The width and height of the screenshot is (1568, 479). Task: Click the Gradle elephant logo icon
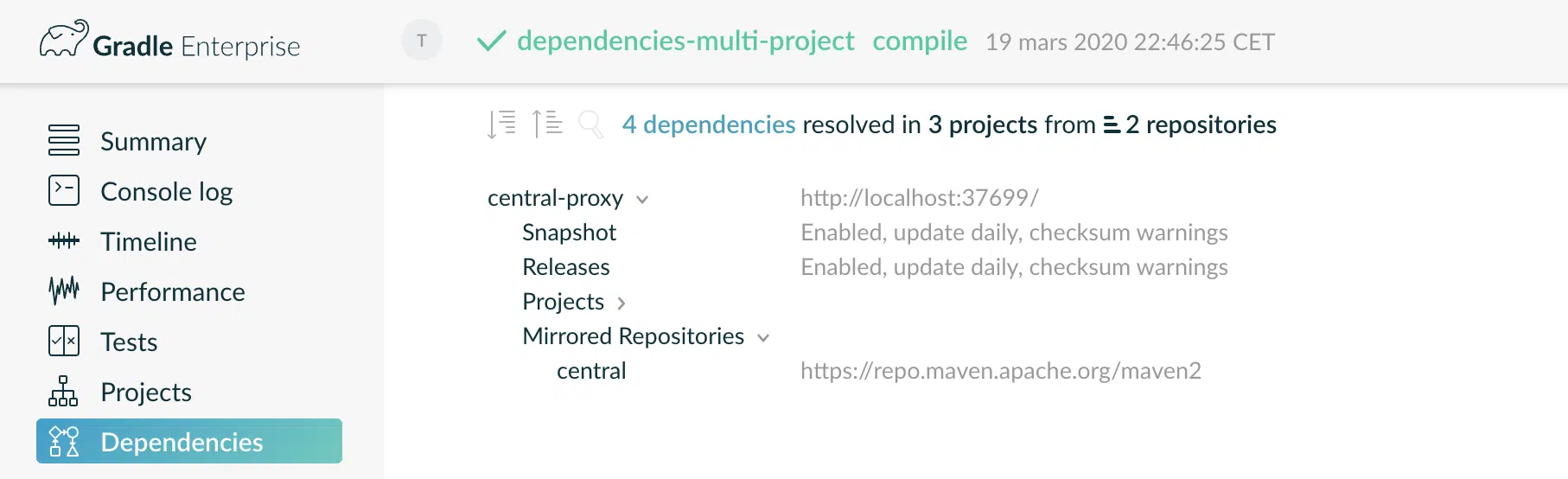tap(64, 39)
